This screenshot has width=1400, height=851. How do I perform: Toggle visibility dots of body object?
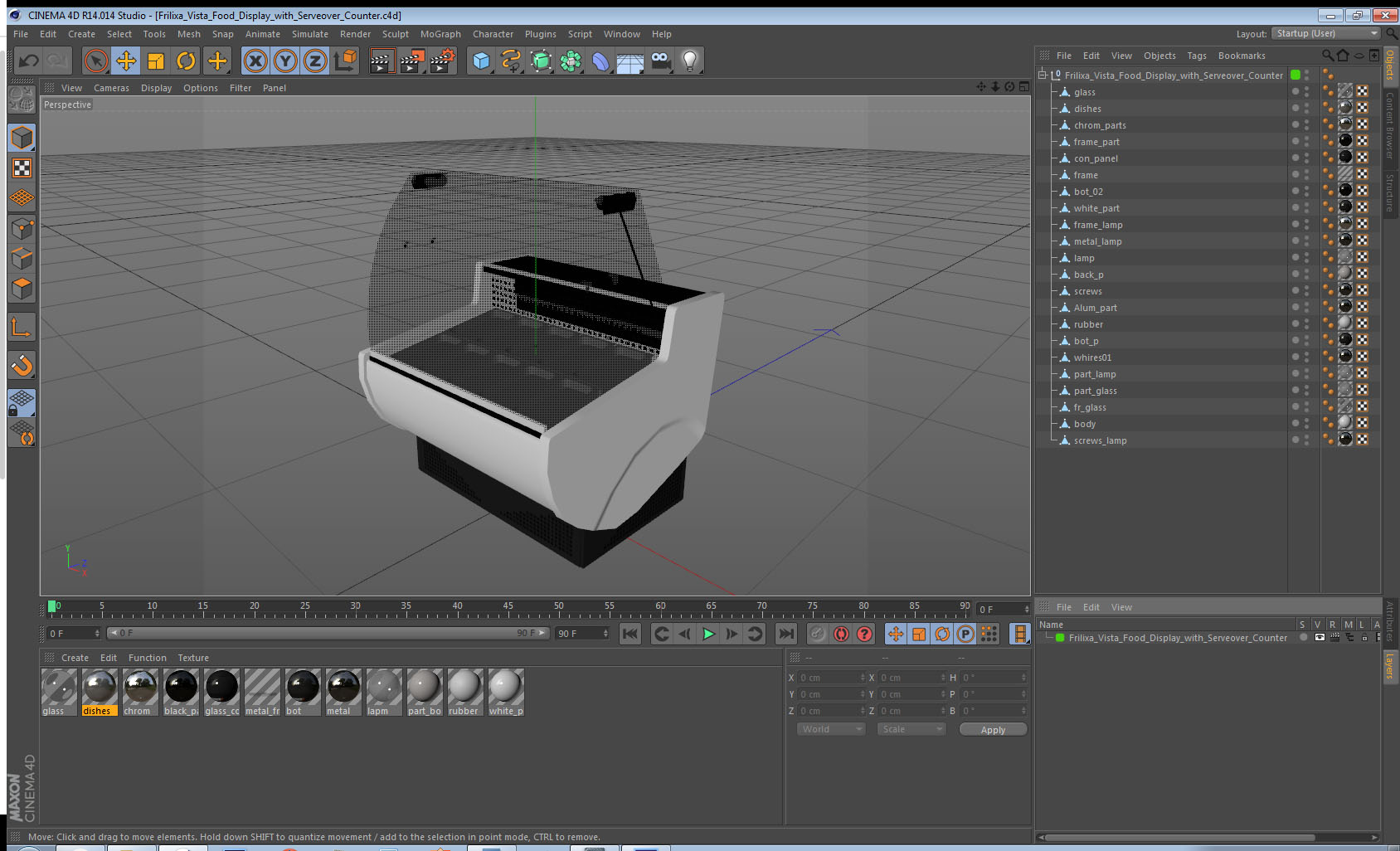1306,424
